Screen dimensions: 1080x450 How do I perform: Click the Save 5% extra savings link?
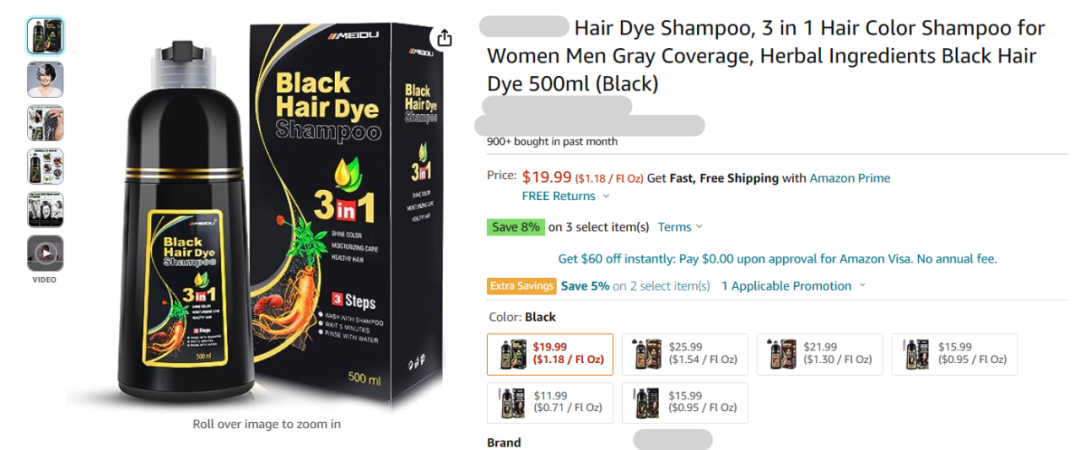click(x=585, y=286)
